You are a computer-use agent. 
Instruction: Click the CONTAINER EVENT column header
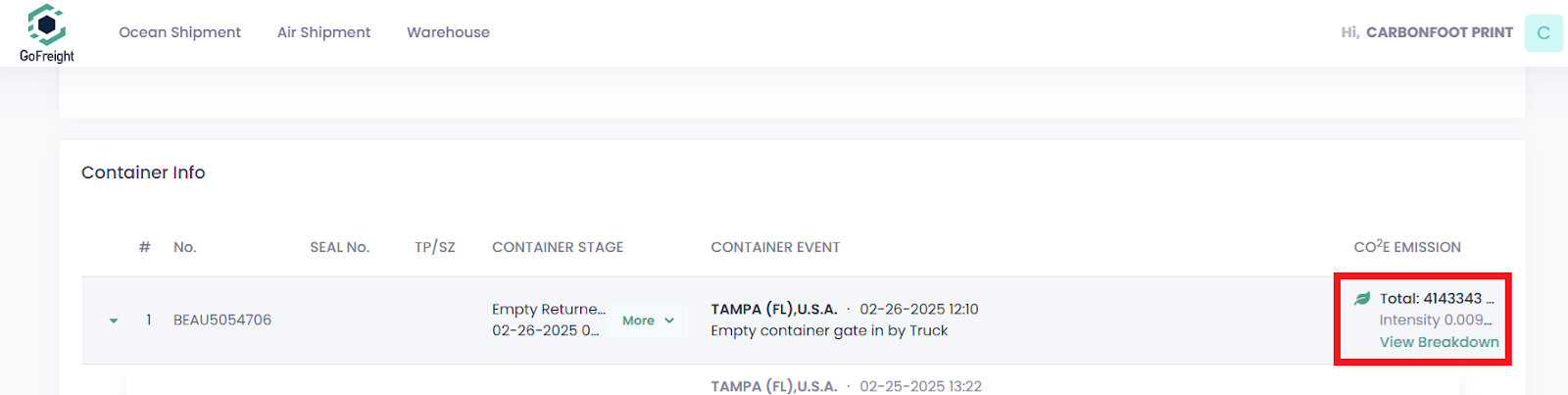pyautogui.click(x=775, y=247)
